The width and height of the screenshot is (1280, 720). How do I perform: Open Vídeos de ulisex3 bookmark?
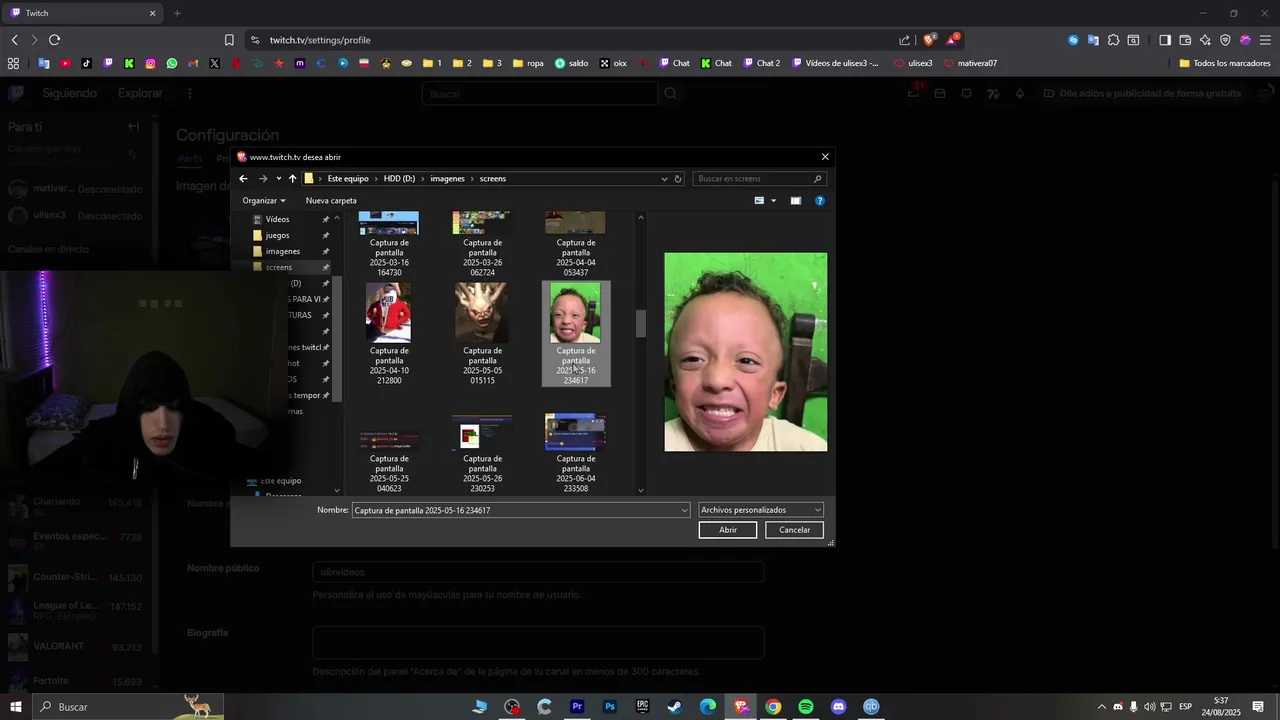click(836, 63)
